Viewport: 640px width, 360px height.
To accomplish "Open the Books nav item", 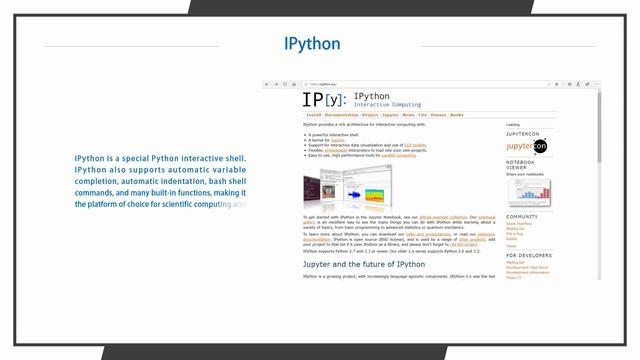I will [x=457, y=115].
